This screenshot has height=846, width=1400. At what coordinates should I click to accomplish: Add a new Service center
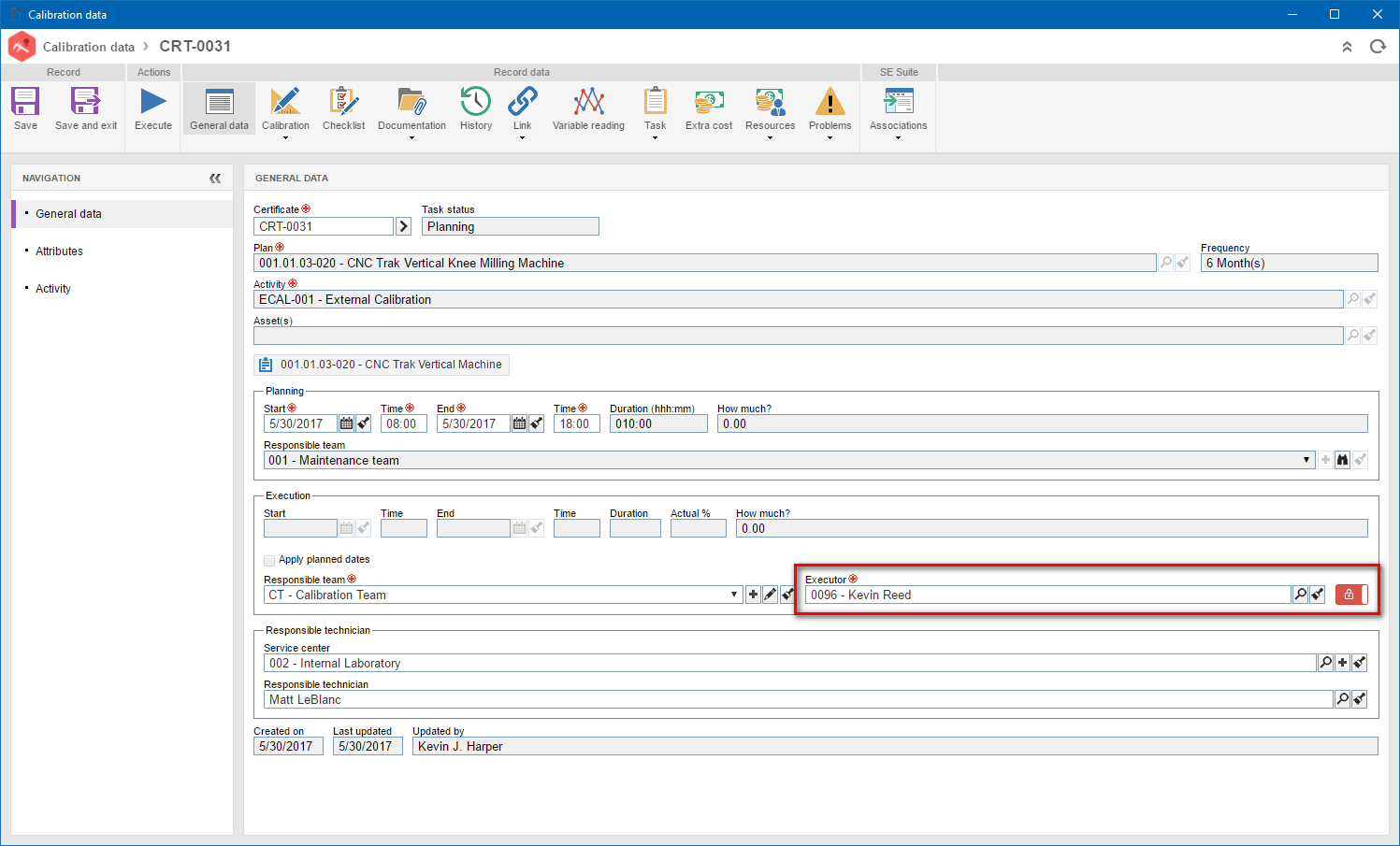[x=1343, y=663]
